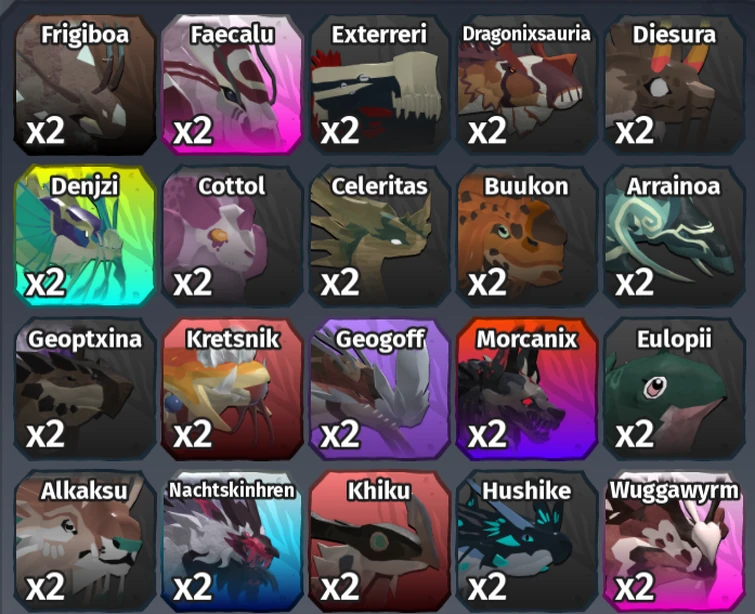Click the Celeritas creature tile
This screenshot has width=755, height=614.
(x=380, y=236)
